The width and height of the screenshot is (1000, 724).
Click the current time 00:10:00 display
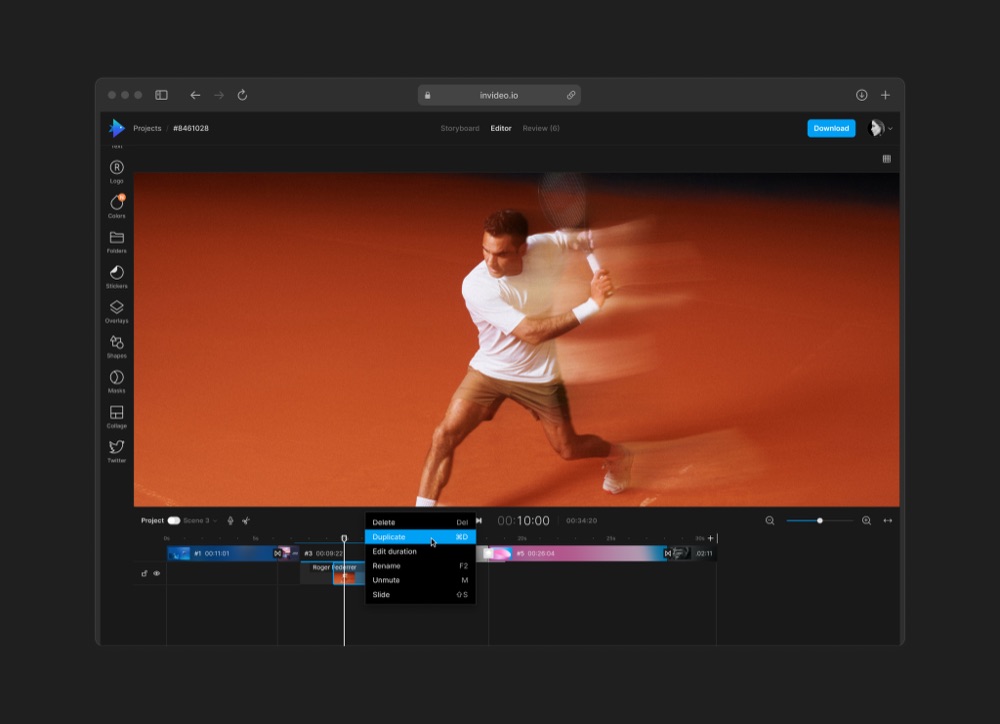click(x=523, y=521)
